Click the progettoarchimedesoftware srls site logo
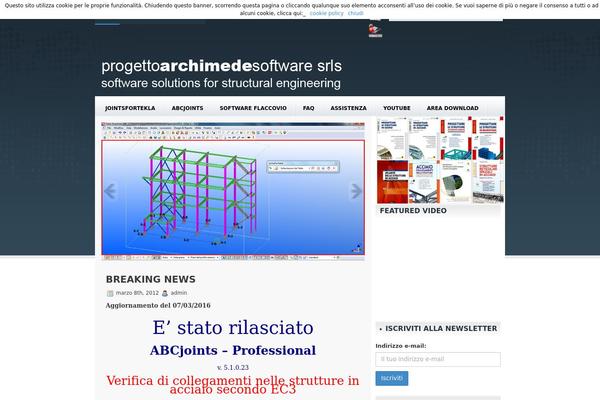Viewport: 600px width, 400px height. (221, 74)
